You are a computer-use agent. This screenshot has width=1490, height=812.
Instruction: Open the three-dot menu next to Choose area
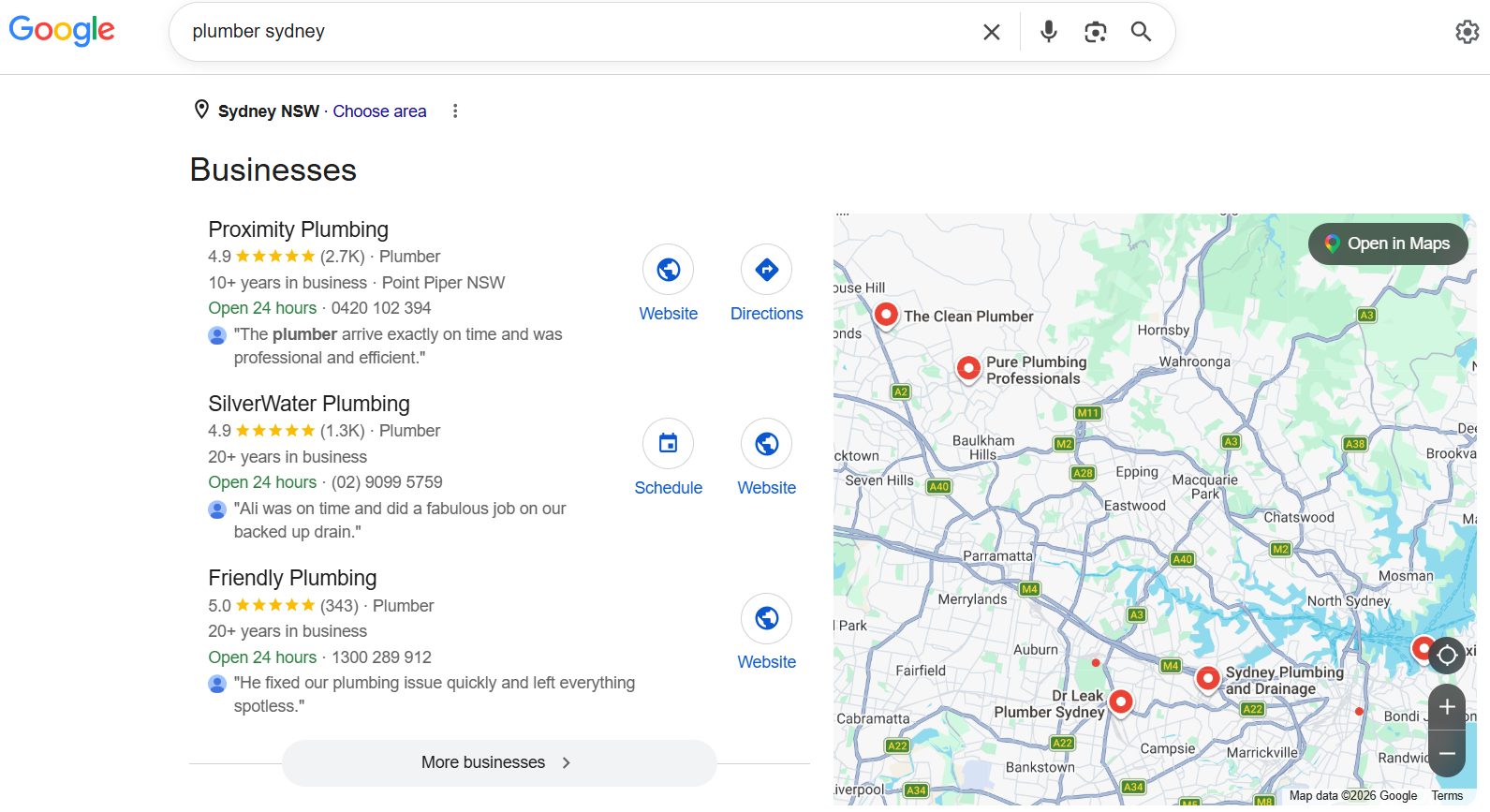click(x=455, y=111)
